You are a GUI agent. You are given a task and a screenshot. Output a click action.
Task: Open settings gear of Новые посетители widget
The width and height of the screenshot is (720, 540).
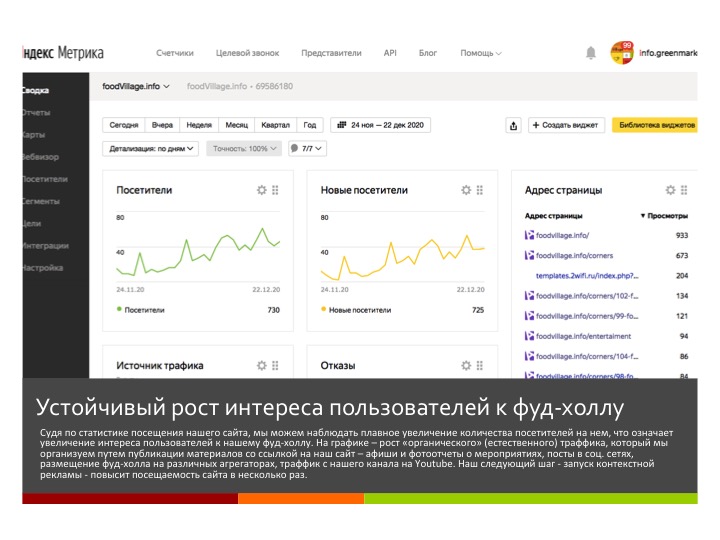466,190
